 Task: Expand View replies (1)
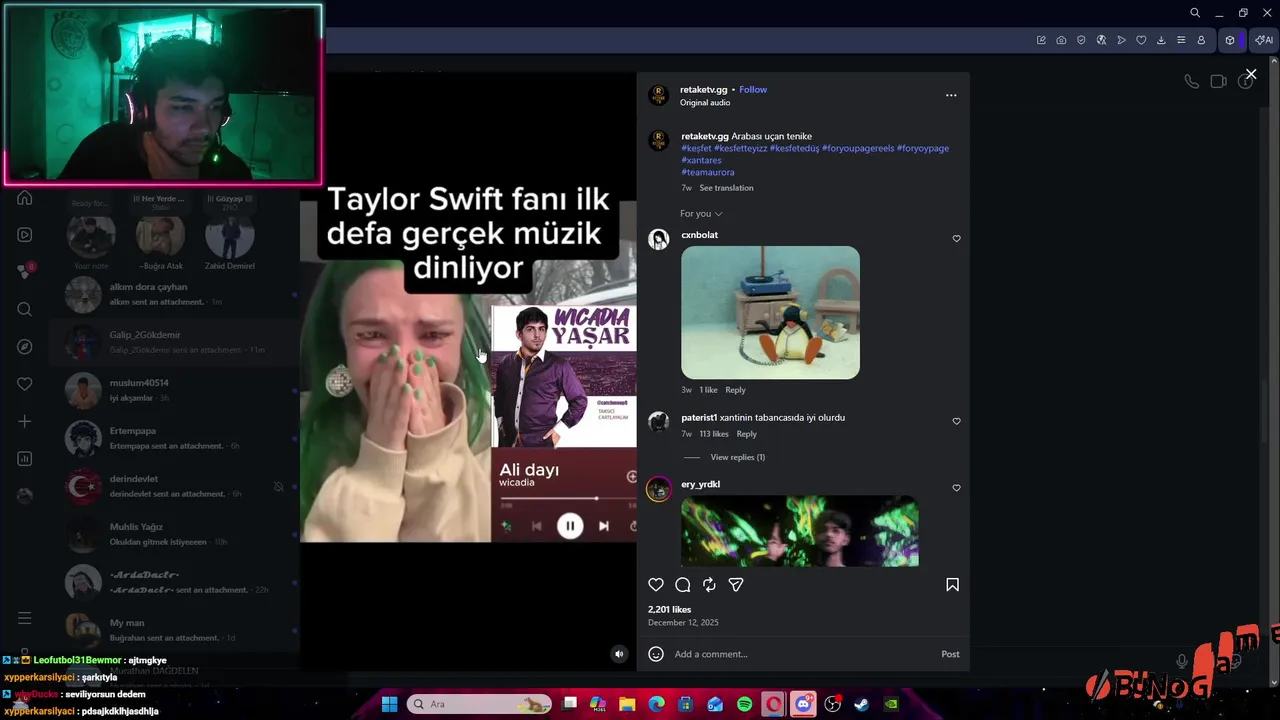pyautogui.click(x=737, y=457)
